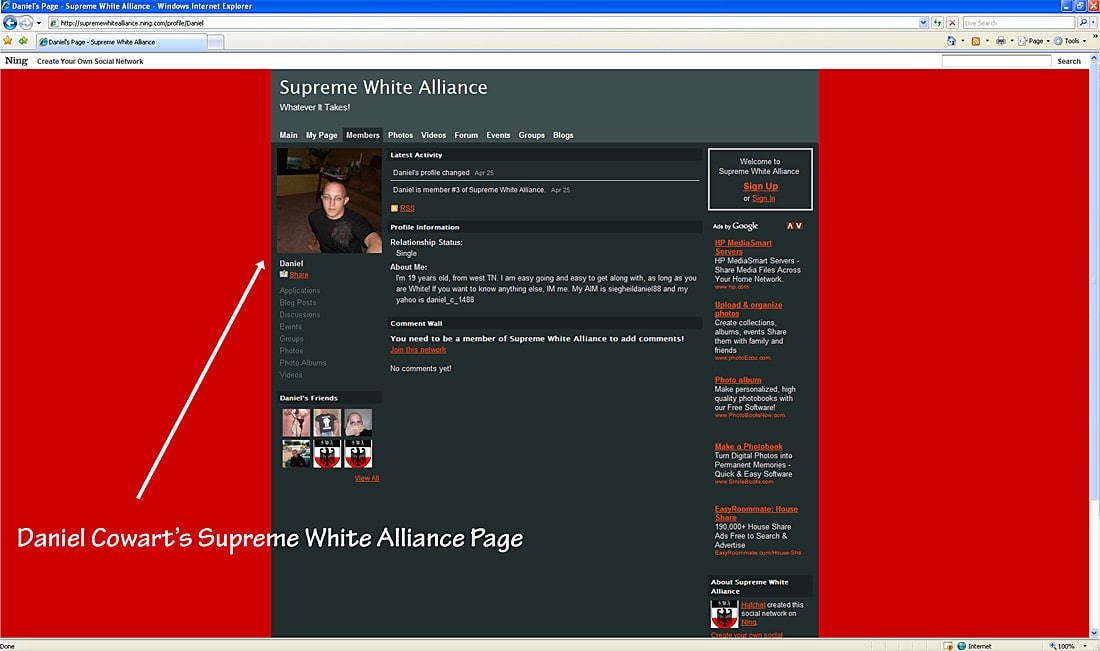1100x651 pixels.
Task: Click the Sign Up link in the welcome box
Action: (760, 186)
